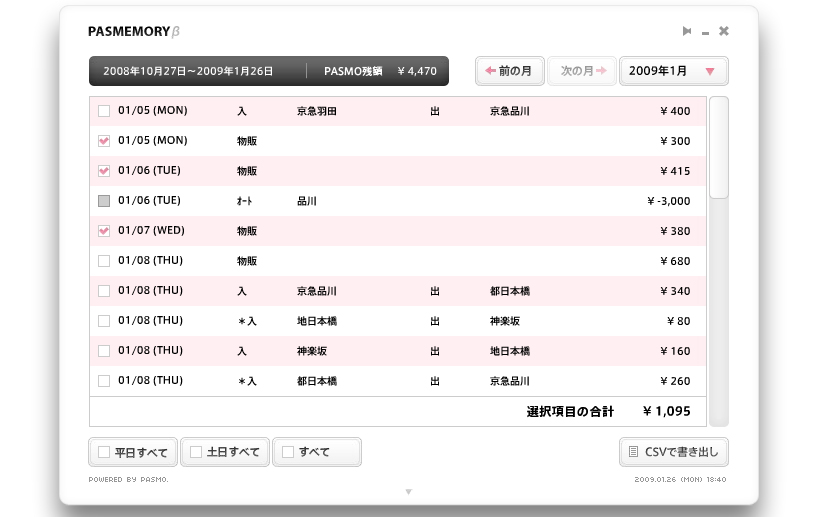The height and width of the screenshot is (517, 817).
Task: Click the date range 2008年10月27日～2009年1月26日
Action: (188, 71)
